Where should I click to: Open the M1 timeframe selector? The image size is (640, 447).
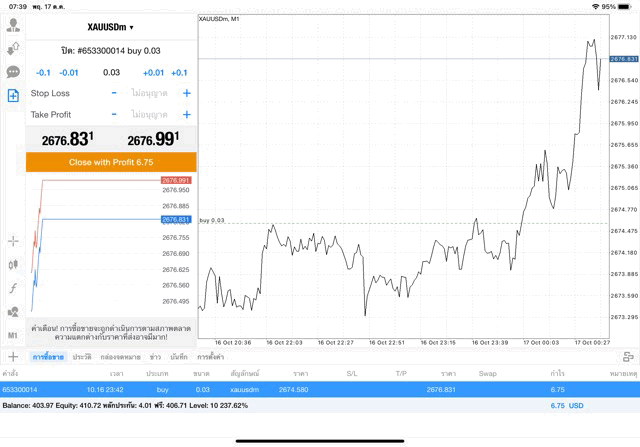pos(13,334)
